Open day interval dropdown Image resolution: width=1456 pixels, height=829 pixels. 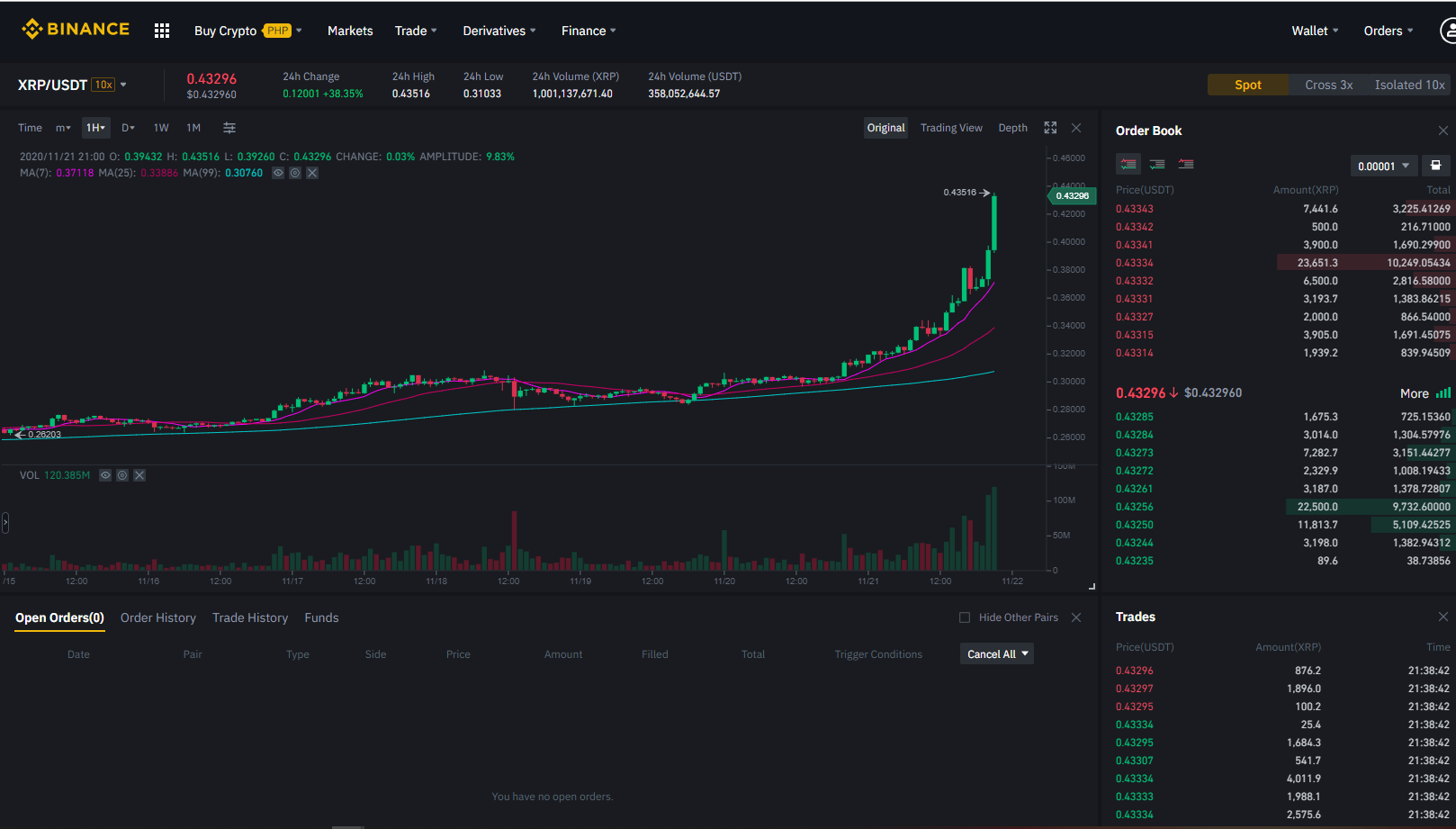tap(128, 128)
